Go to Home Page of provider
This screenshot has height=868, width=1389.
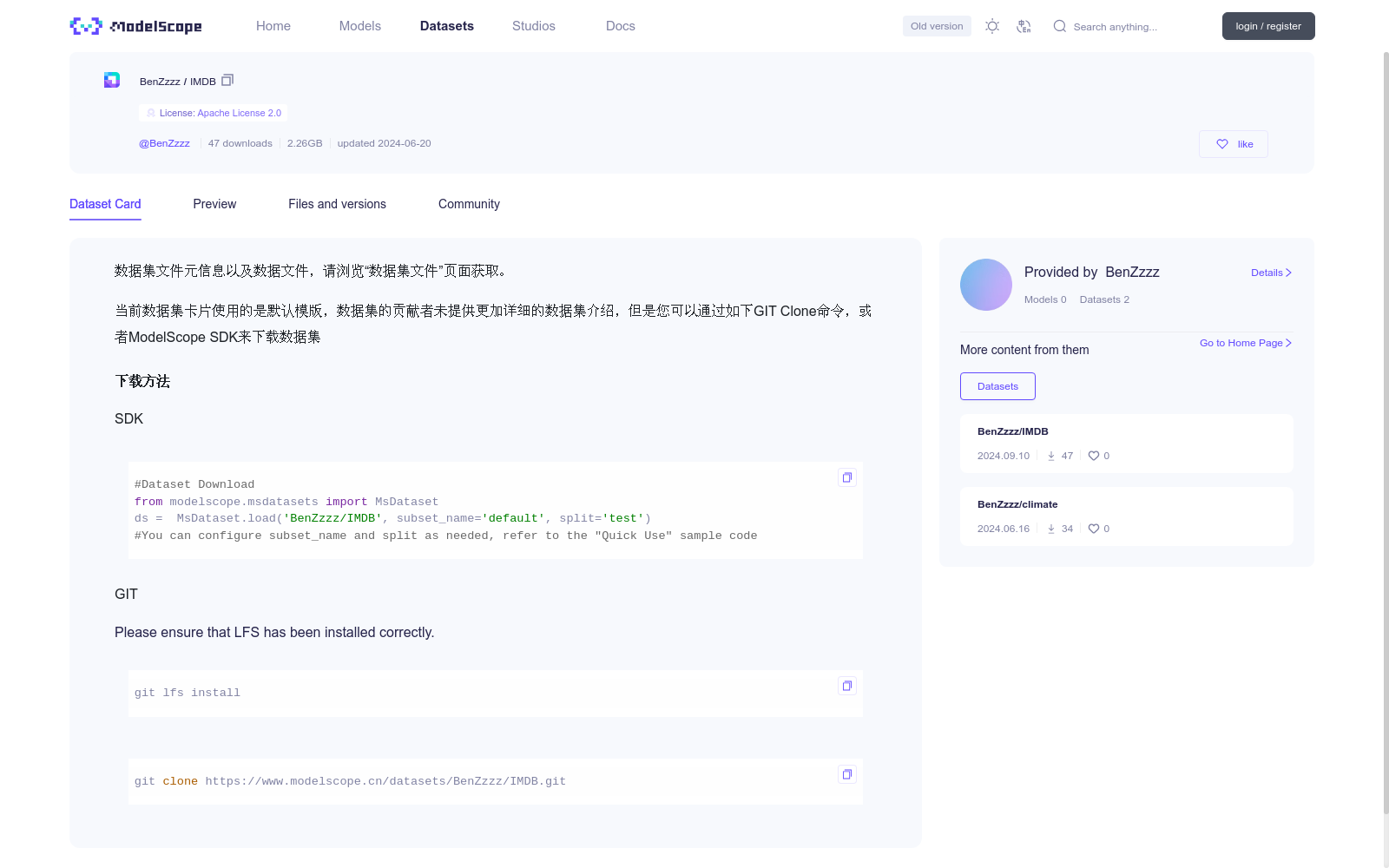pos(1246,343)
